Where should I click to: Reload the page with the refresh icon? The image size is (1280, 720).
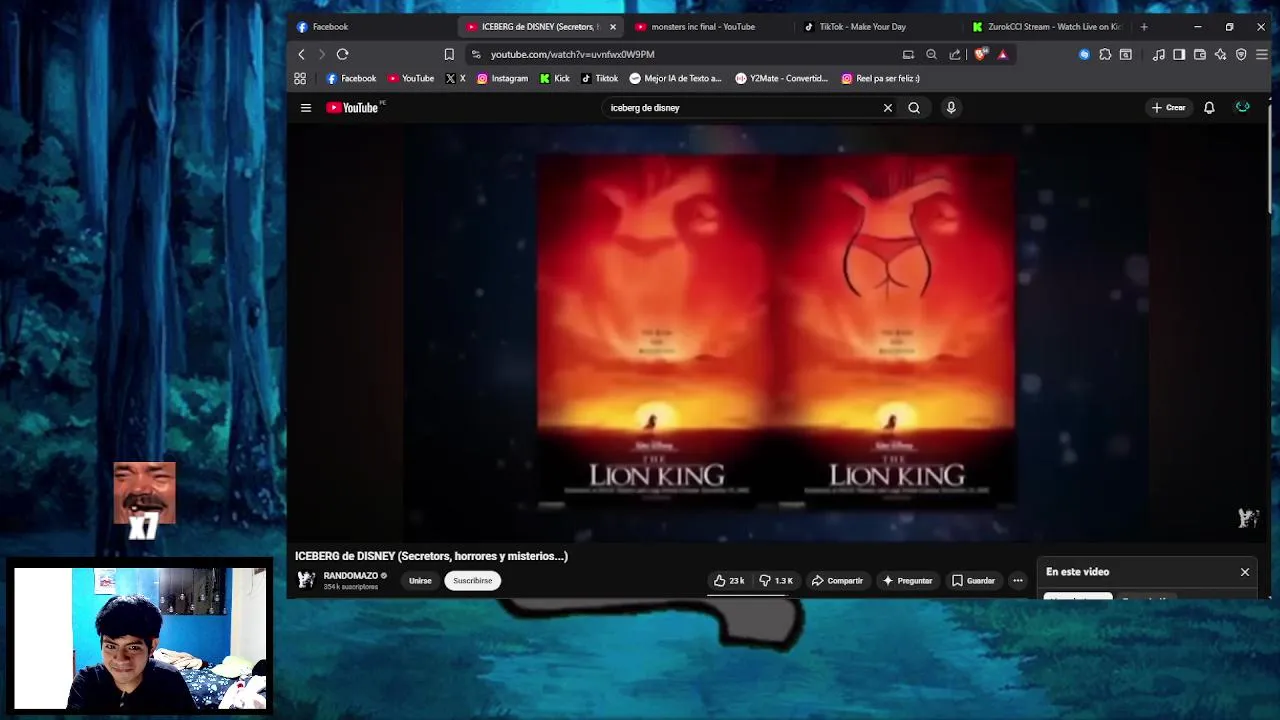[x=342, y=54]
